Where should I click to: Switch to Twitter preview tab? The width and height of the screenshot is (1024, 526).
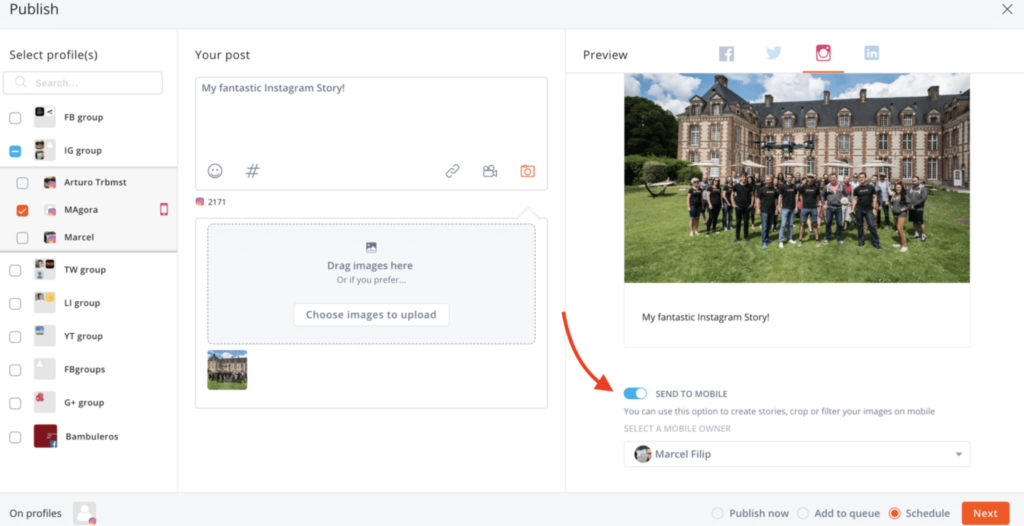774,54
